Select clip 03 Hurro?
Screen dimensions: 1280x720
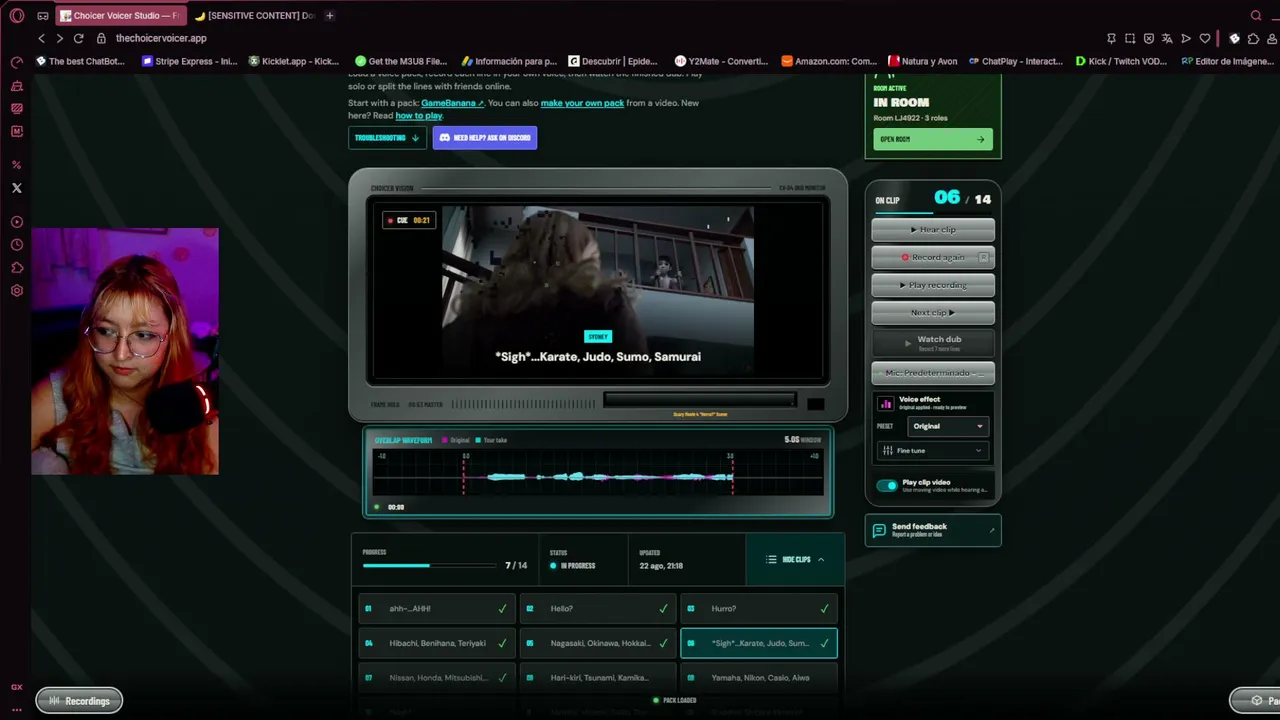tap(759, 608)
